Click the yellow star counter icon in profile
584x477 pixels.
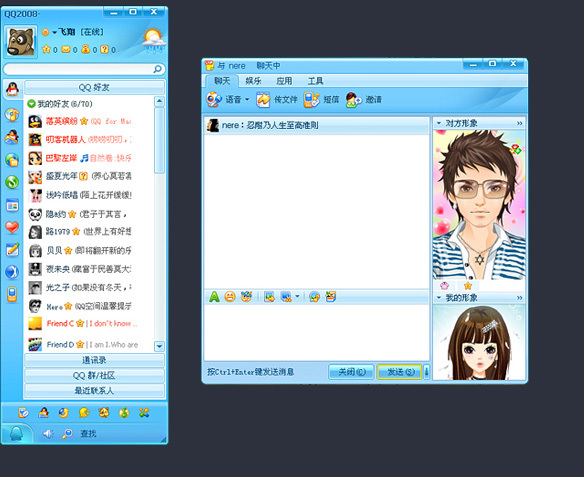point(46,49)
